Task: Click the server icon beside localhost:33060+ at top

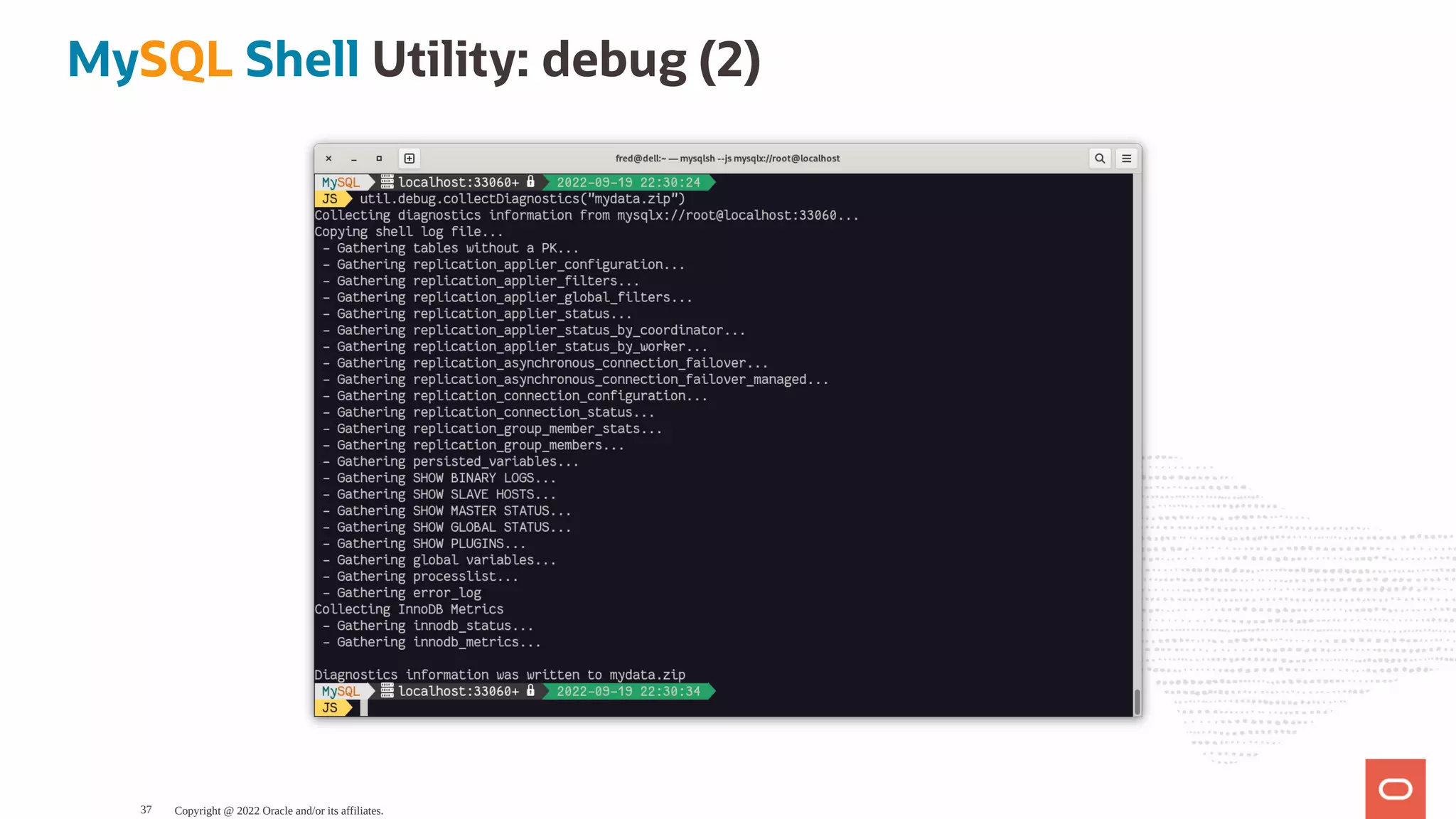Action: pos(387,182)
